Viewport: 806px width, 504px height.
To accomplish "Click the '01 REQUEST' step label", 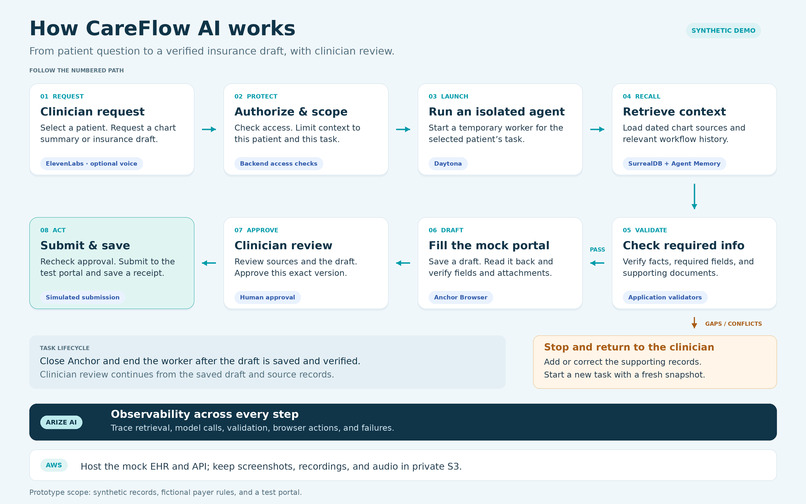I will click(x=62, y=96).
